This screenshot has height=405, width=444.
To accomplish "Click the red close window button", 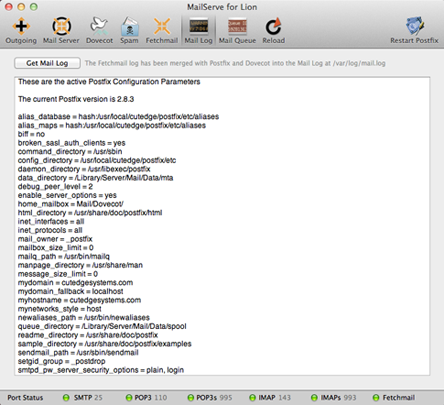I will pyautogui.click(x=9, y=7).
